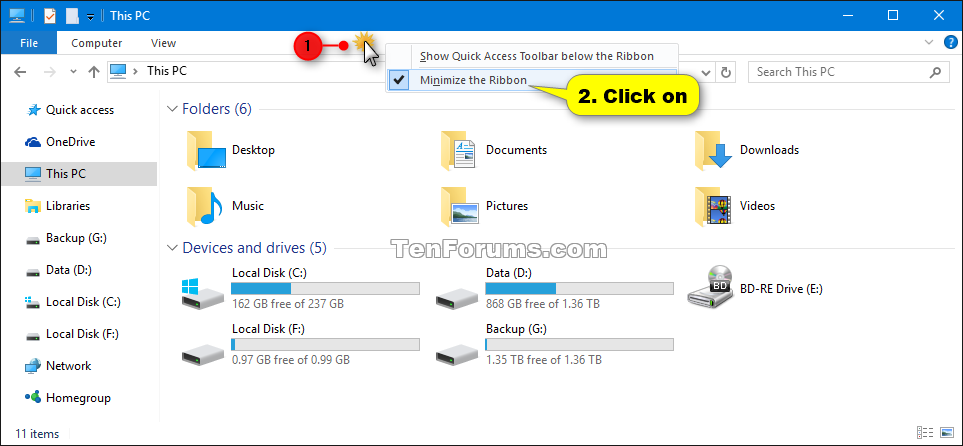Click the Backup (G:) capacity bar in Devices and drives
The image size is (963, 446).
tap(579, 345)
